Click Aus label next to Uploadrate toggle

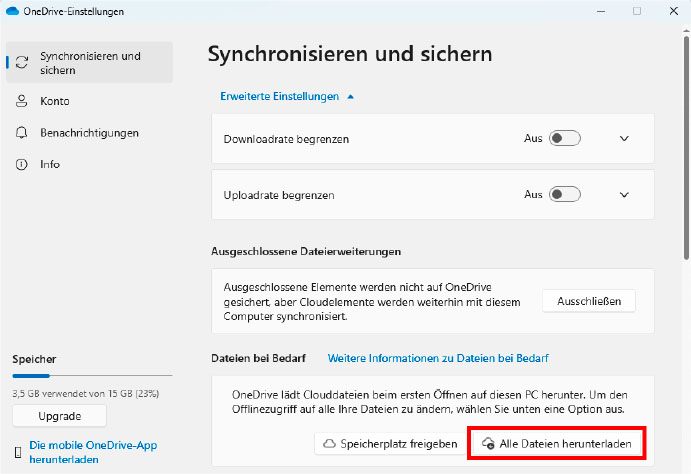[533, 194]
